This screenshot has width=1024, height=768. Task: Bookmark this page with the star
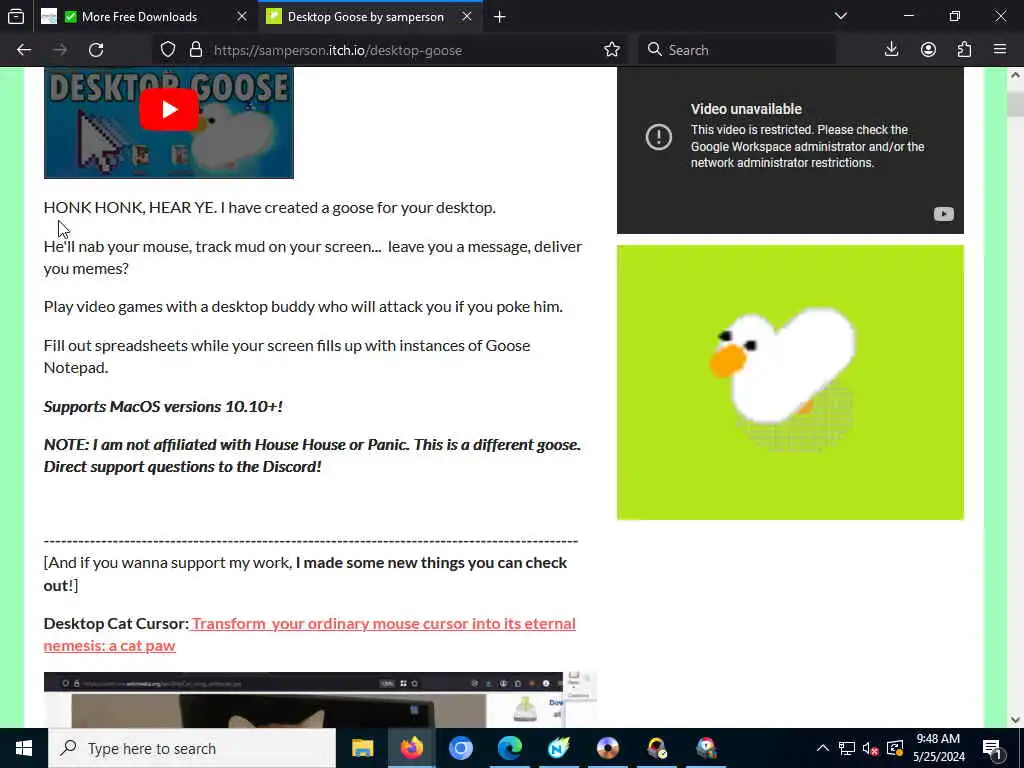pyautogui.click(x=612, y=50)
